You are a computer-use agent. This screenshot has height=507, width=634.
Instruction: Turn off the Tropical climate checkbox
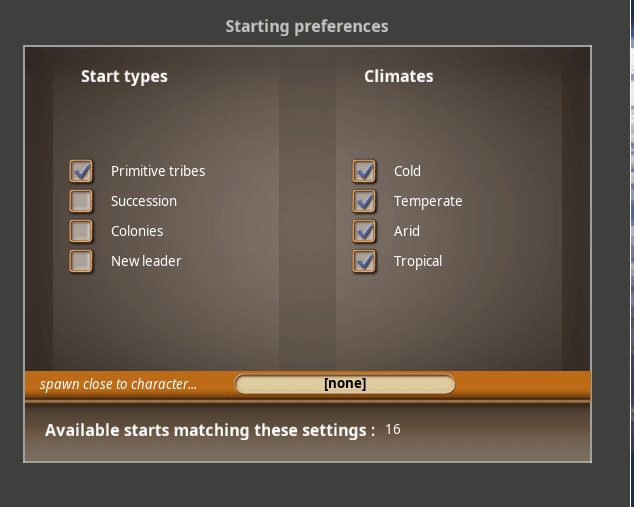click(365, 261)
